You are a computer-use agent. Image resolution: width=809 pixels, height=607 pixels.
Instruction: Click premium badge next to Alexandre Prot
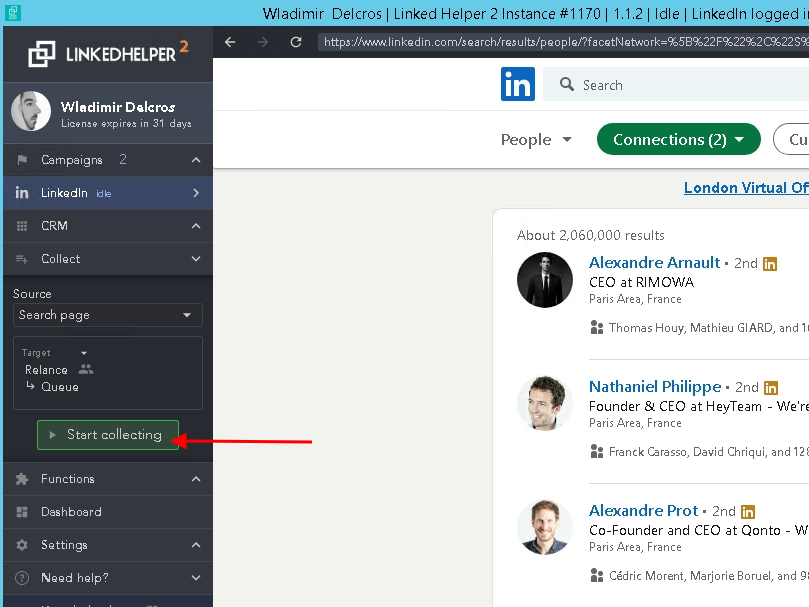click(x=748, y=512)
